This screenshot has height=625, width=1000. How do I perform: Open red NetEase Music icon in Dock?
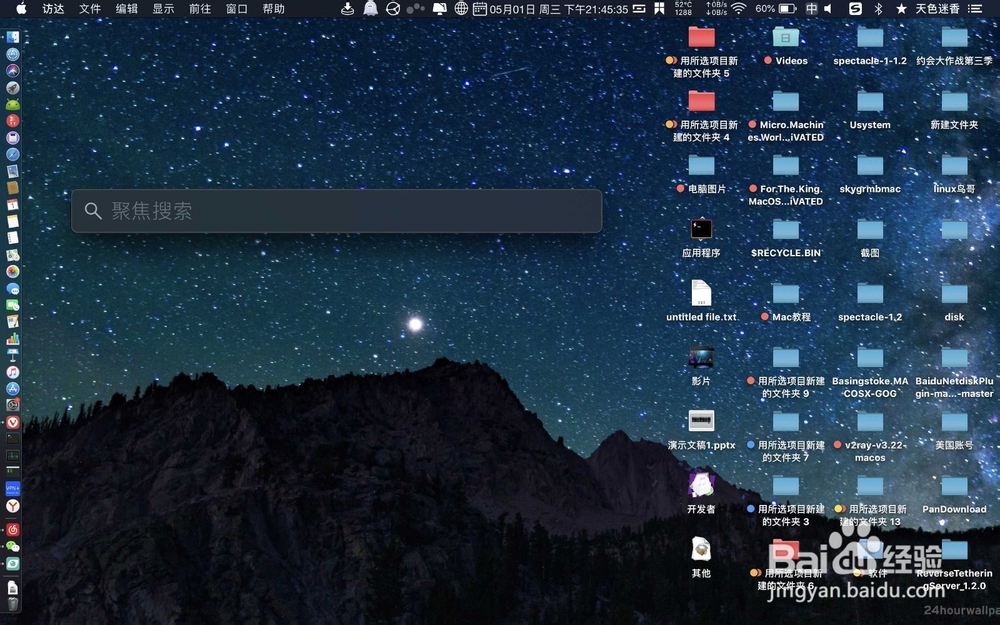click(13, 529)
